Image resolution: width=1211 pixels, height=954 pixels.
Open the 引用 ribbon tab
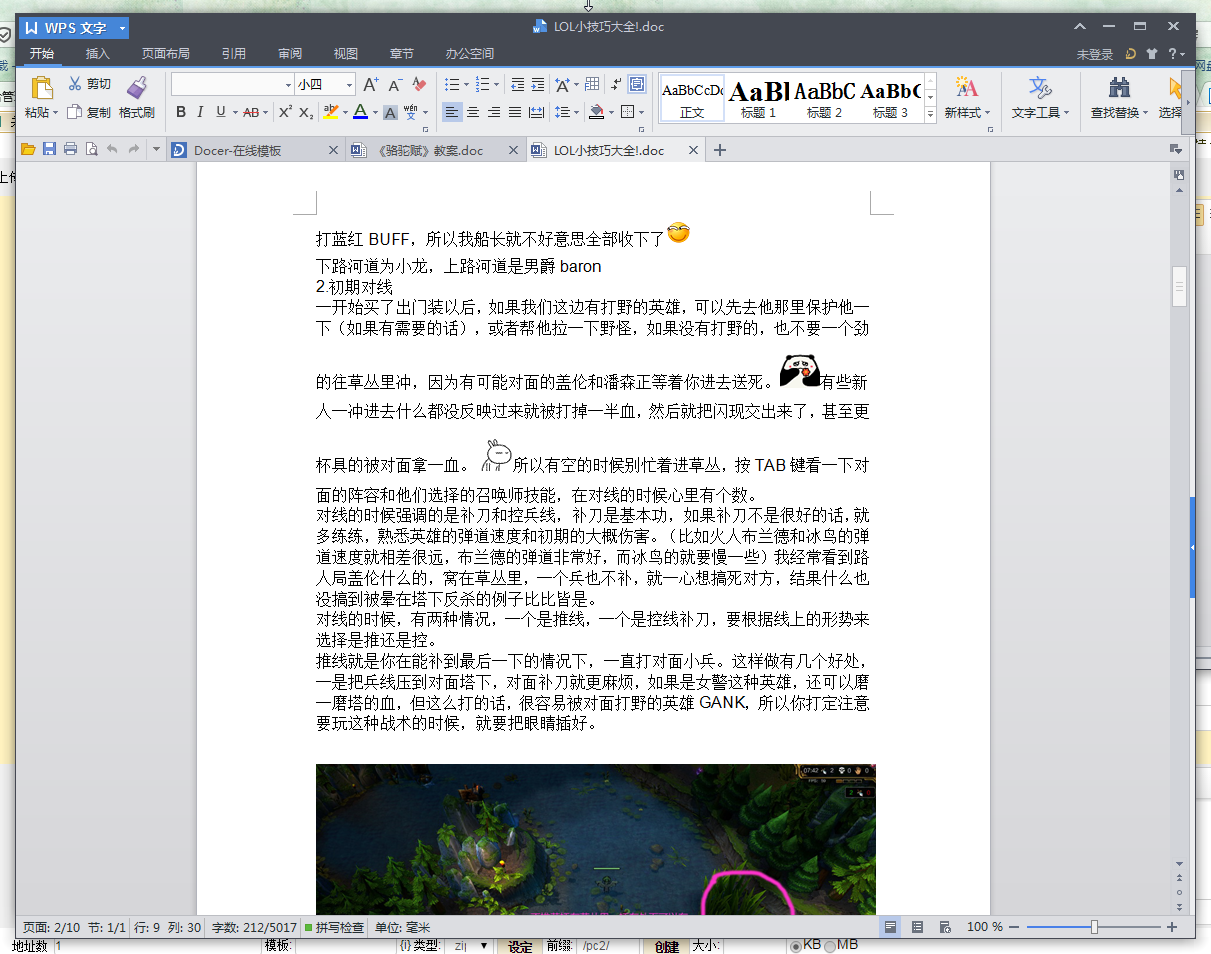coord(233,54)
